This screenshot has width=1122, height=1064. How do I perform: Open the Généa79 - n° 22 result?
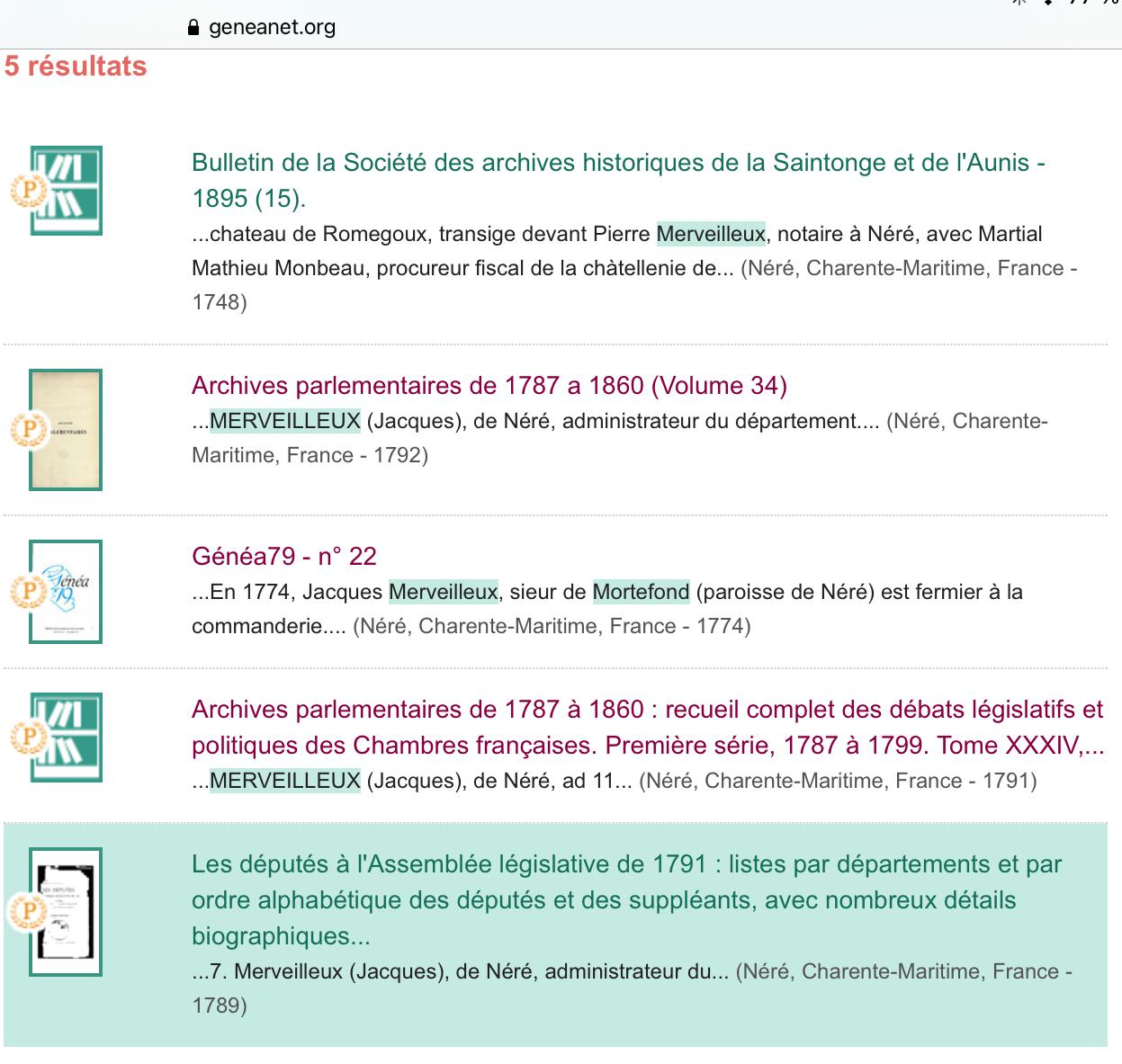tap(284, 557)
